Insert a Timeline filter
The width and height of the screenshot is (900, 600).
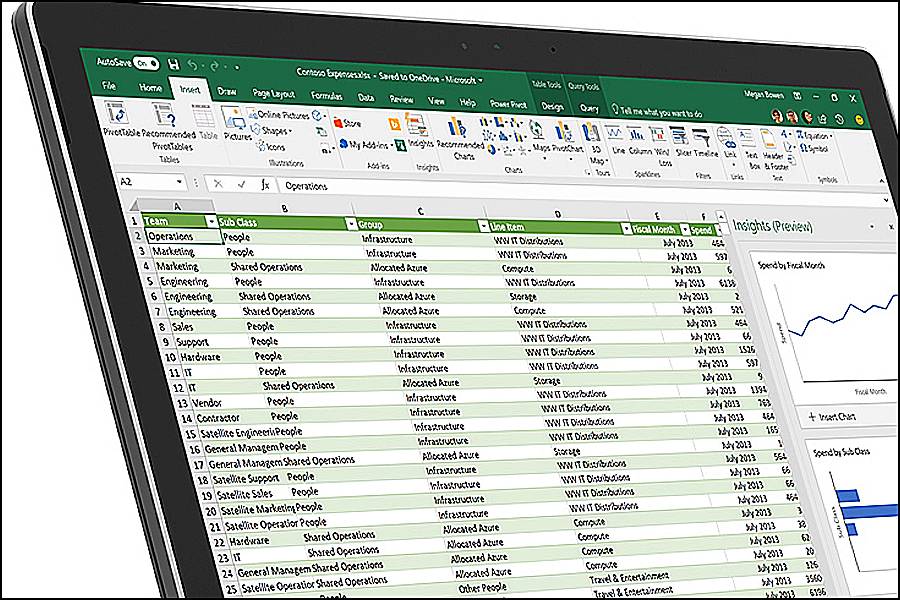[x=706, y=141]
